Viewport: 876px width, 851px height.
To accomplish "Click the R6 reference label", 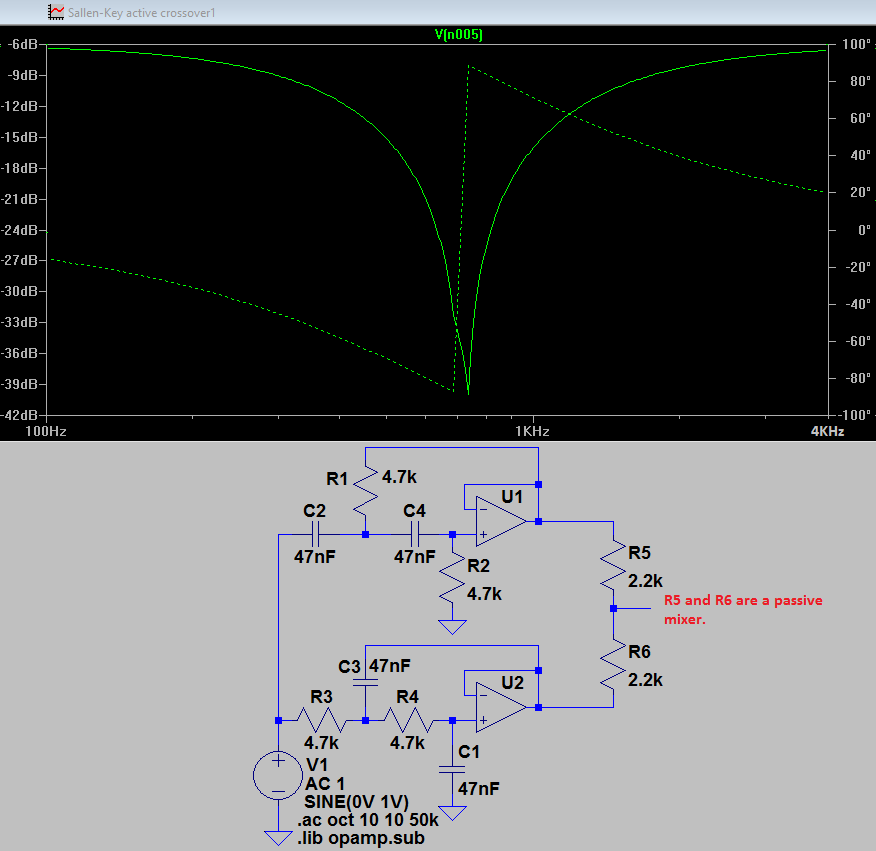I will tap(640, 652).
